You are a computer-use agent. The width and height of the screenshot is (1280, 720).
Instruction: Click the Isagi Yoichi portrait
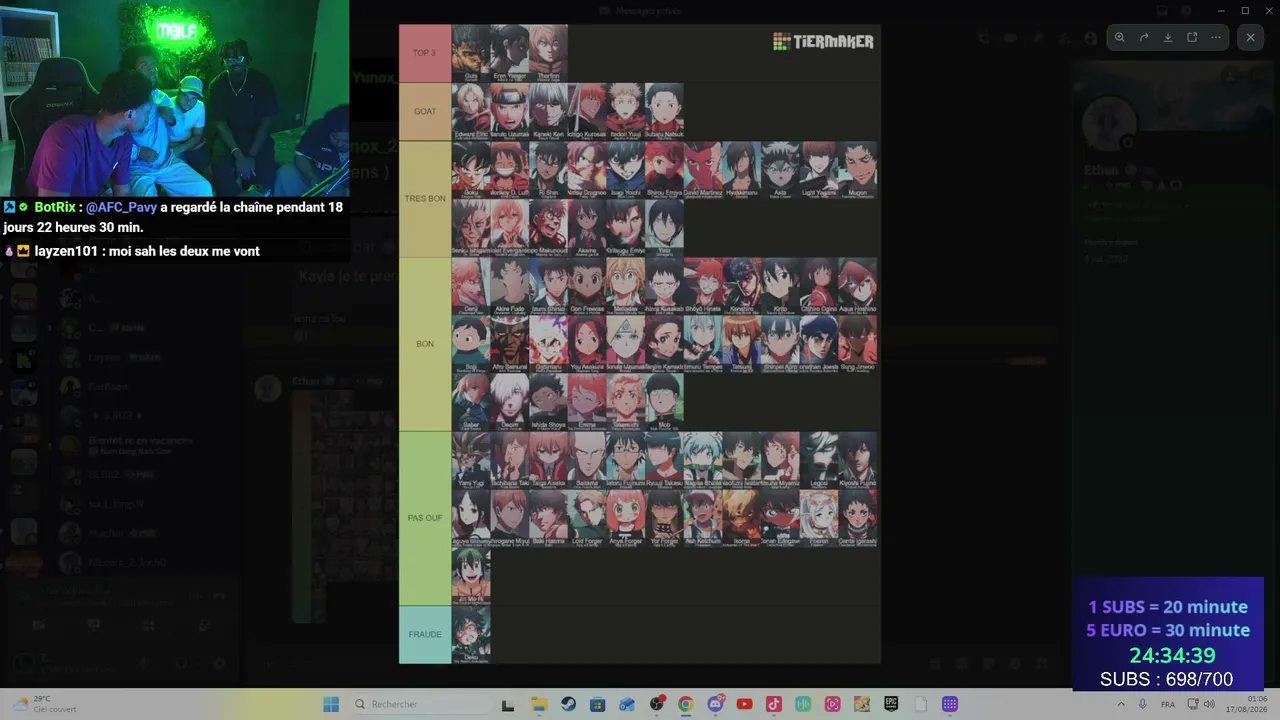pyautogui.click(x=626, y=170)
